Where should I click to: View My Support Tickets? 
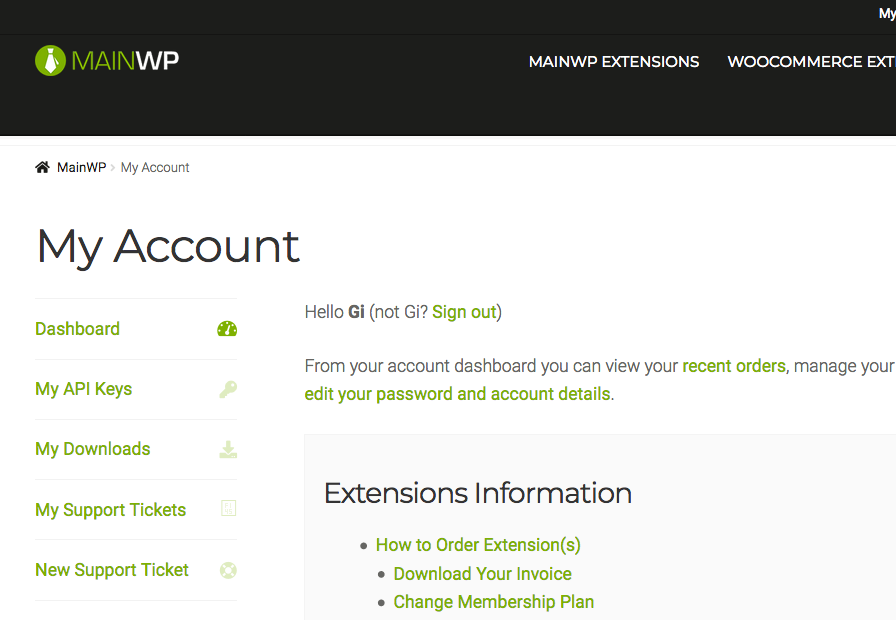click(x=110, y=510)
